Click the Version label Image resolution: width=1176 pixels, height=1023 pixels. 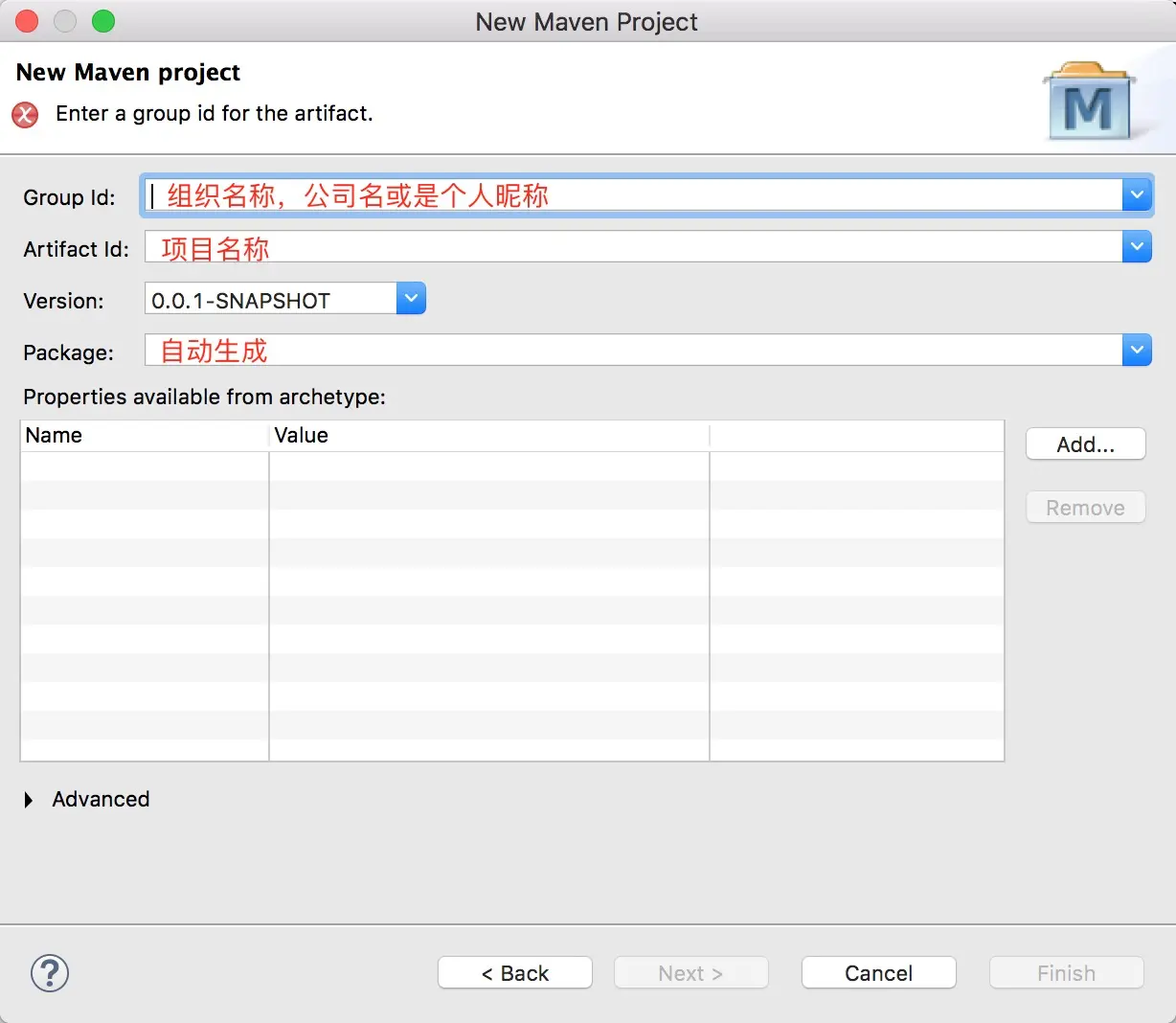[63, 301]
